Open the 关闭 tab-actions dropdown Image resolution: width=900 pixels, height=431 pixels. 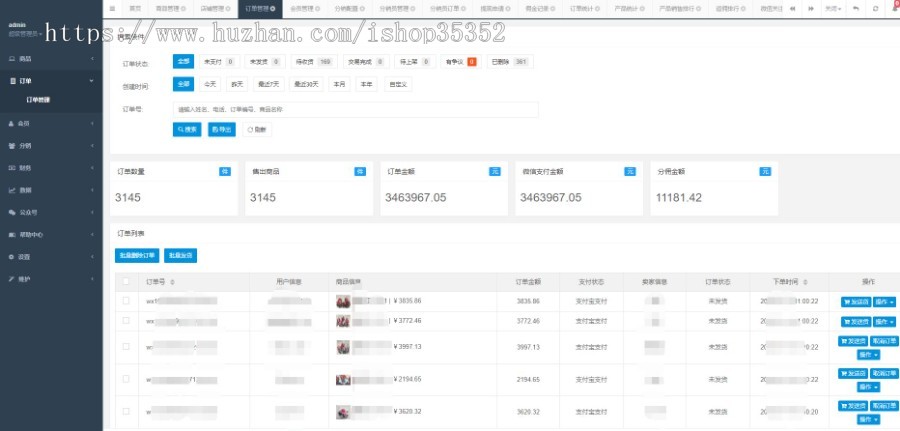click(833, 9)
